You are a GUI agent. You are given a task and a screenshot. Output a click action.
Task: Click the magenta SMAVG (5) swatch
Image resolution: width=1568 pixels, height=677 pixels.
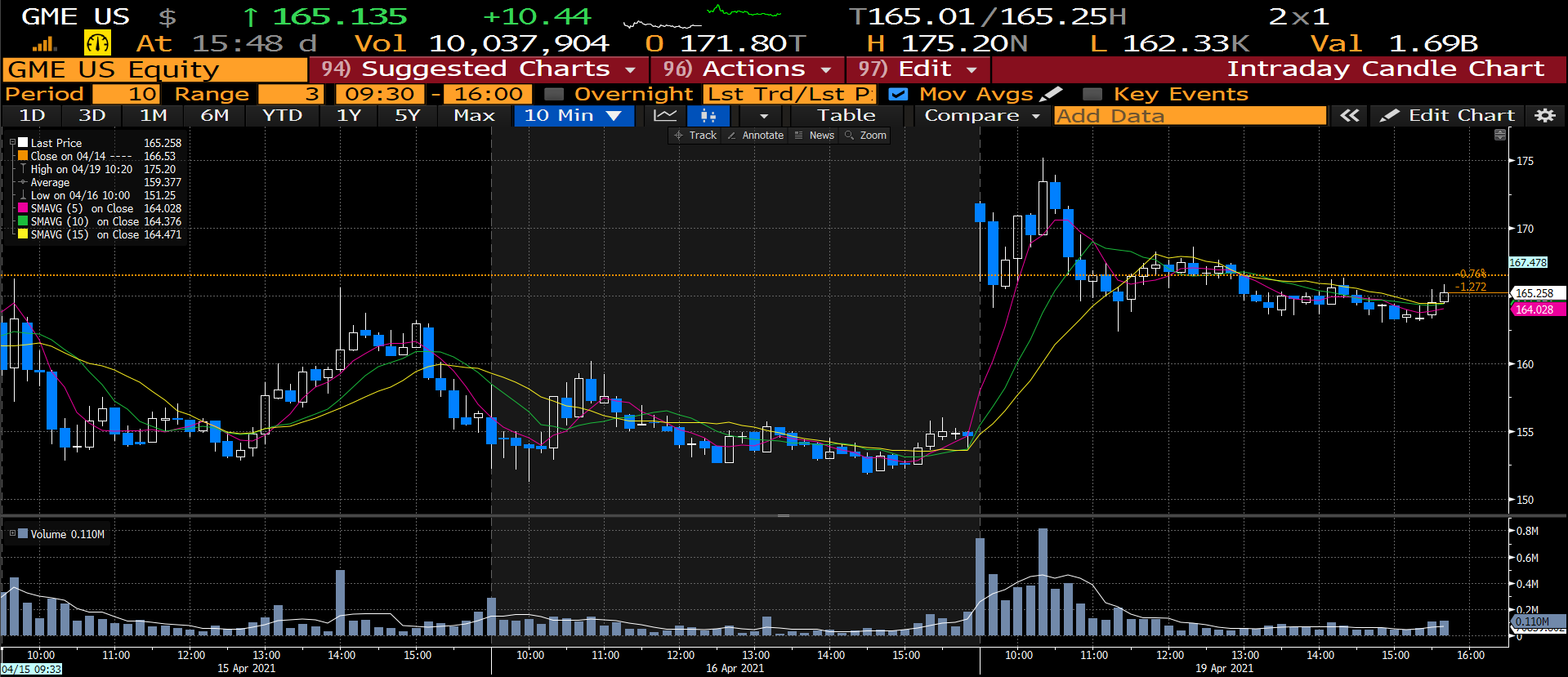click(x=24, y=208)
